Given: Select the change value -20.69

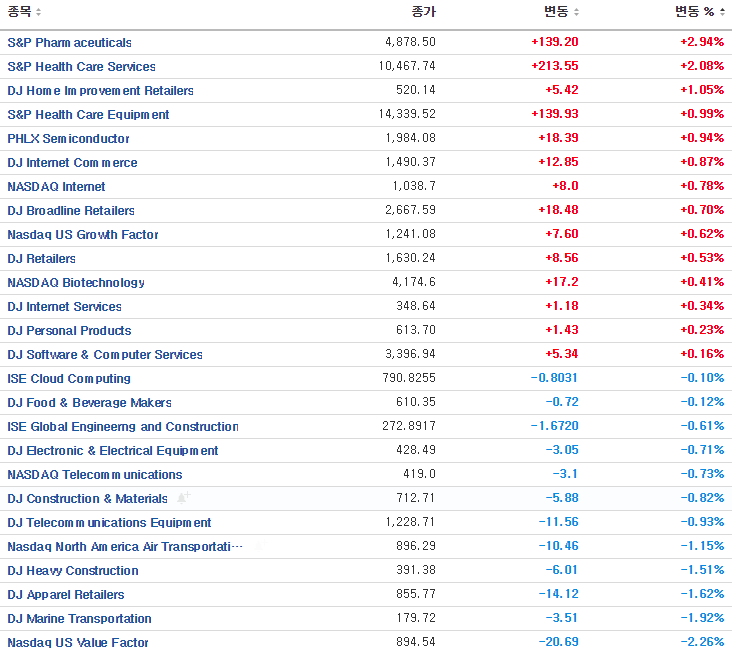Looking at the screenshot, I should tap(558, 642).
